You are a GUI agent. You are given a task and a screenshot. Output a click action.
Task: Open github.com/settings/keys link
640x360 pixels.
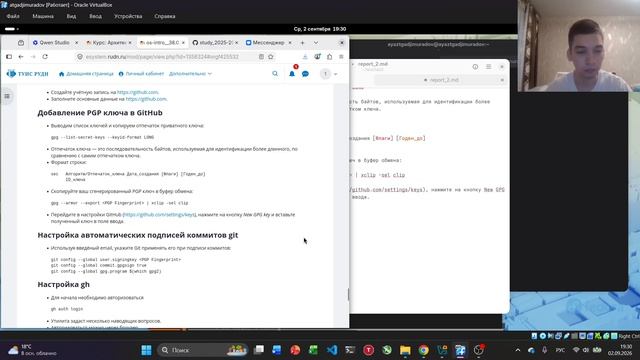tap(159, 215)
